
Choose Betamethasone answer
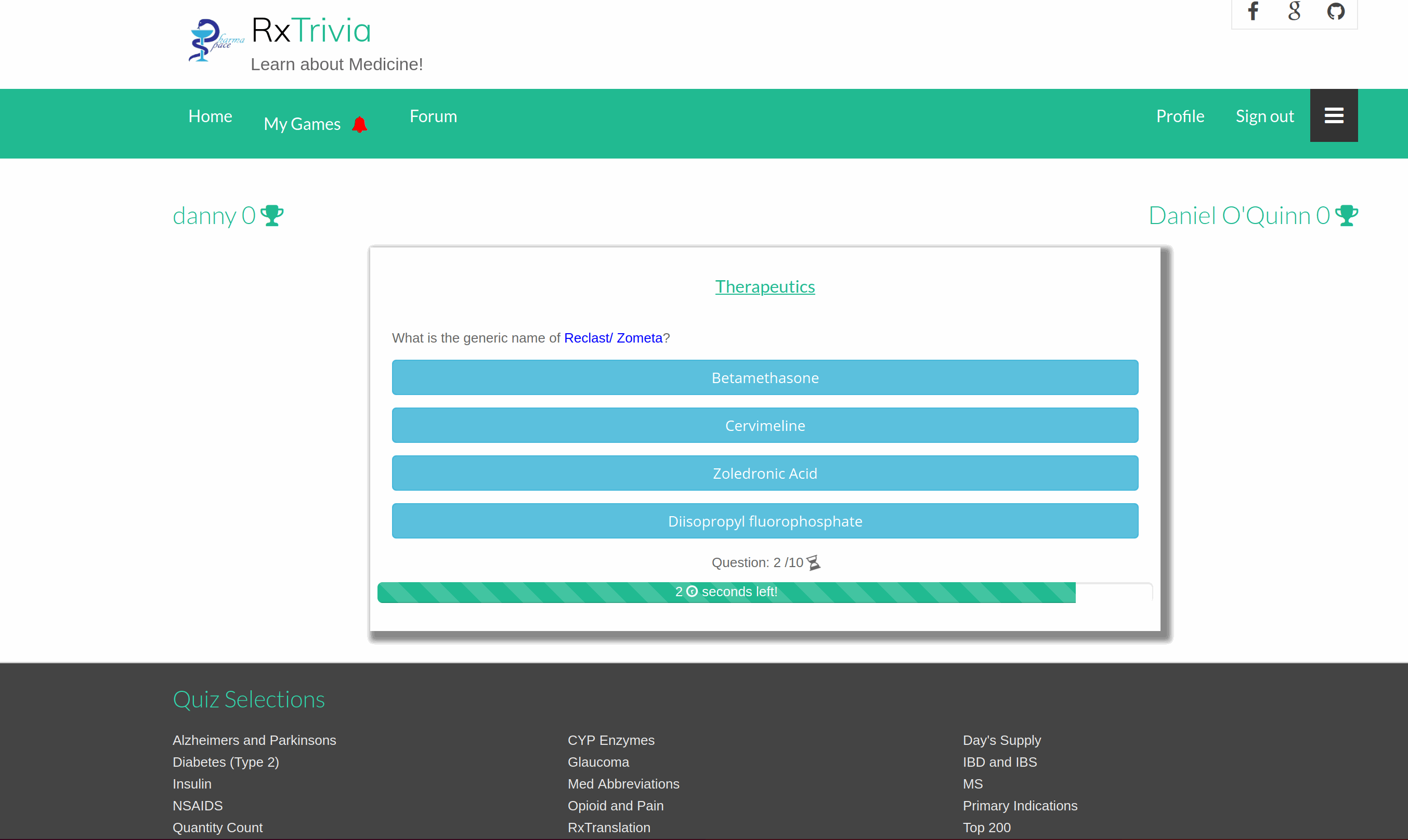coord(764,377)
